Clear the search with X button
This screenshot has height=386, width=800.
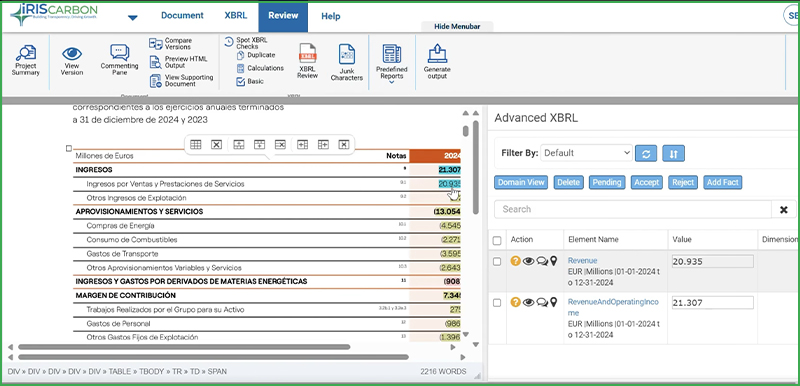[x=784, y=210]
